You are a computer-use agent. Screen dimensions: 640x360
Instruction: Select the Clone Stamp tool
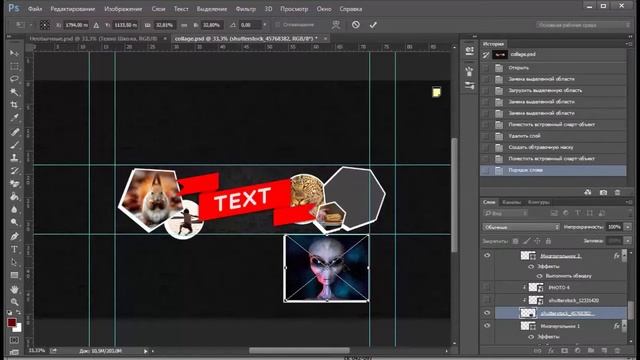click(x=14, y=158)
